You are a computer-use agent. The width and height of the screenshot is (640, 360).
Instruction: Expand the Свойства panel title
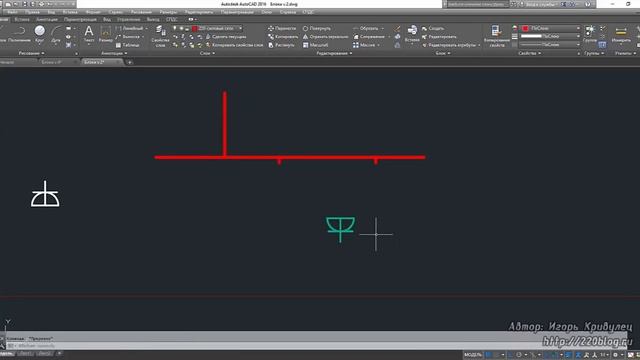[529, 53]
